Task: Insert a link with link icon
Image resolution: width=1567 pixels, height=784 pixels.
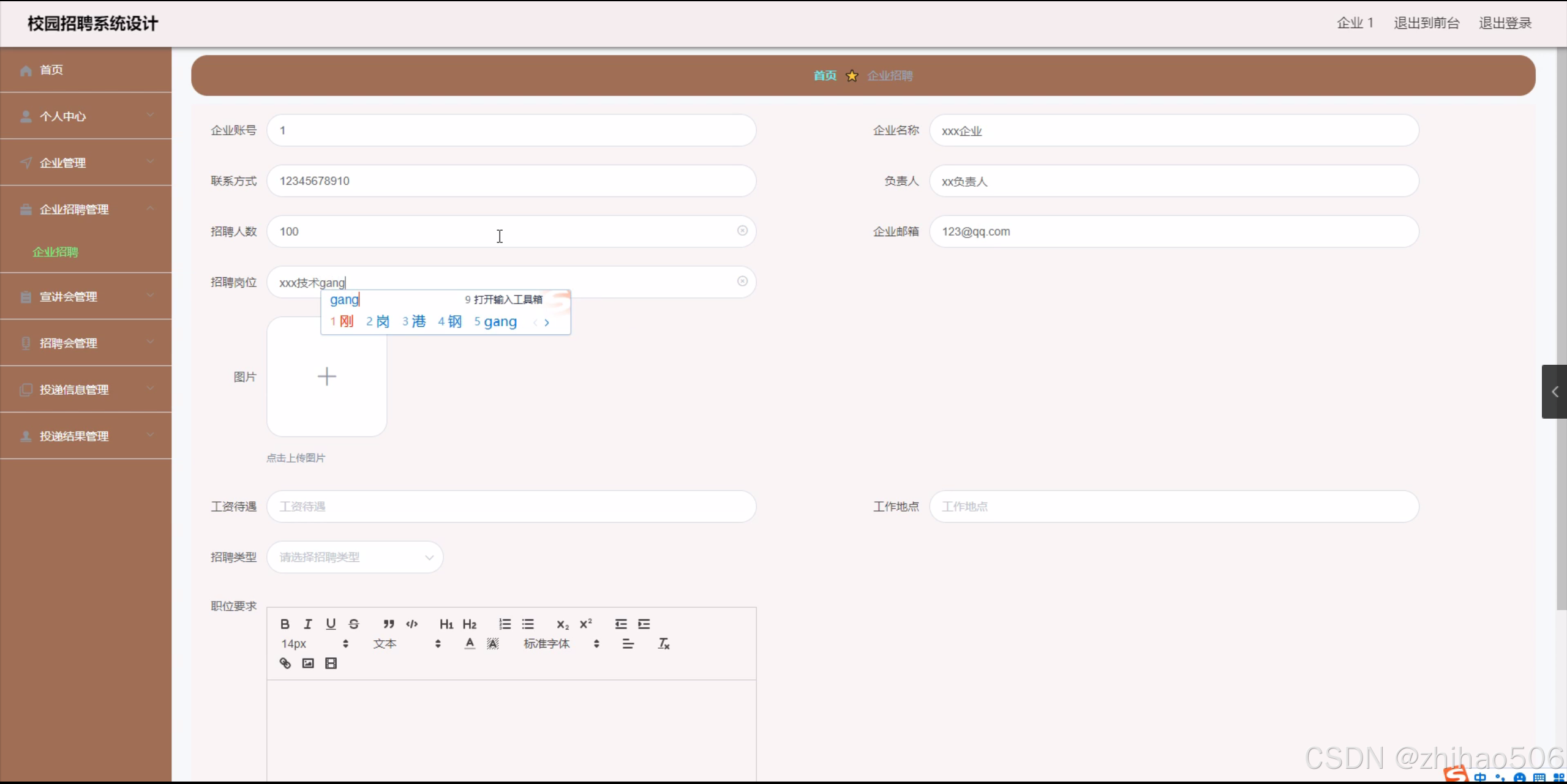Action: (285, 663)
